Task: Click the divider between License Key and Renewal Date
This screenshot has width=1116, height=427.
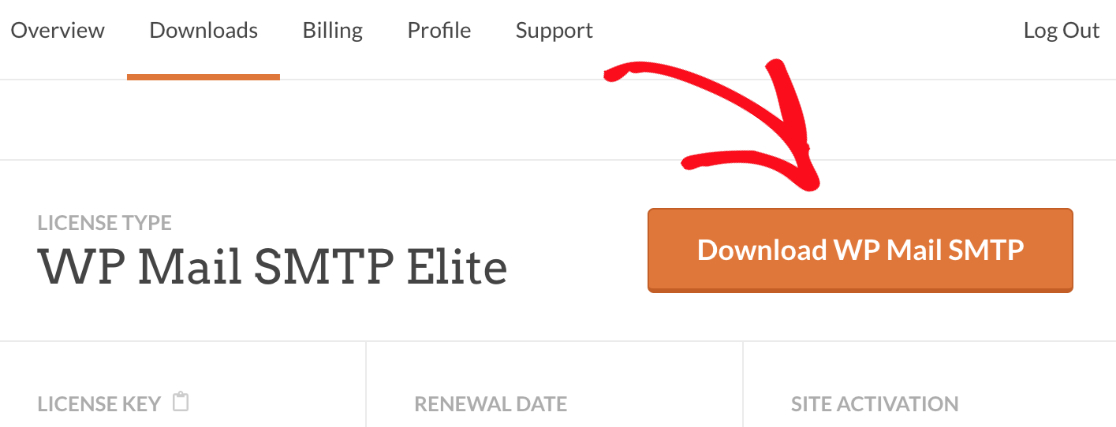Action: pos(366,384)
